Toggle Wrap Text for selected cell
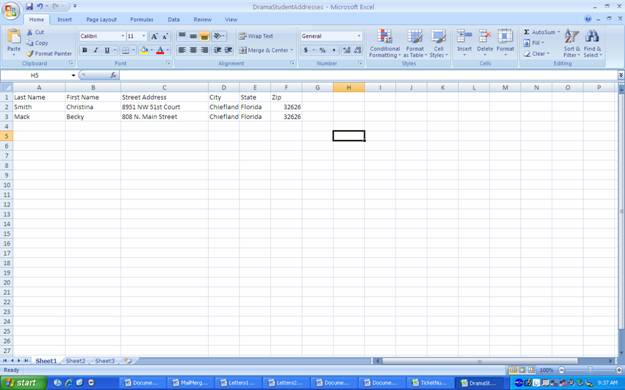The height and width of the screenshot is (390, 625). (256, 36)
